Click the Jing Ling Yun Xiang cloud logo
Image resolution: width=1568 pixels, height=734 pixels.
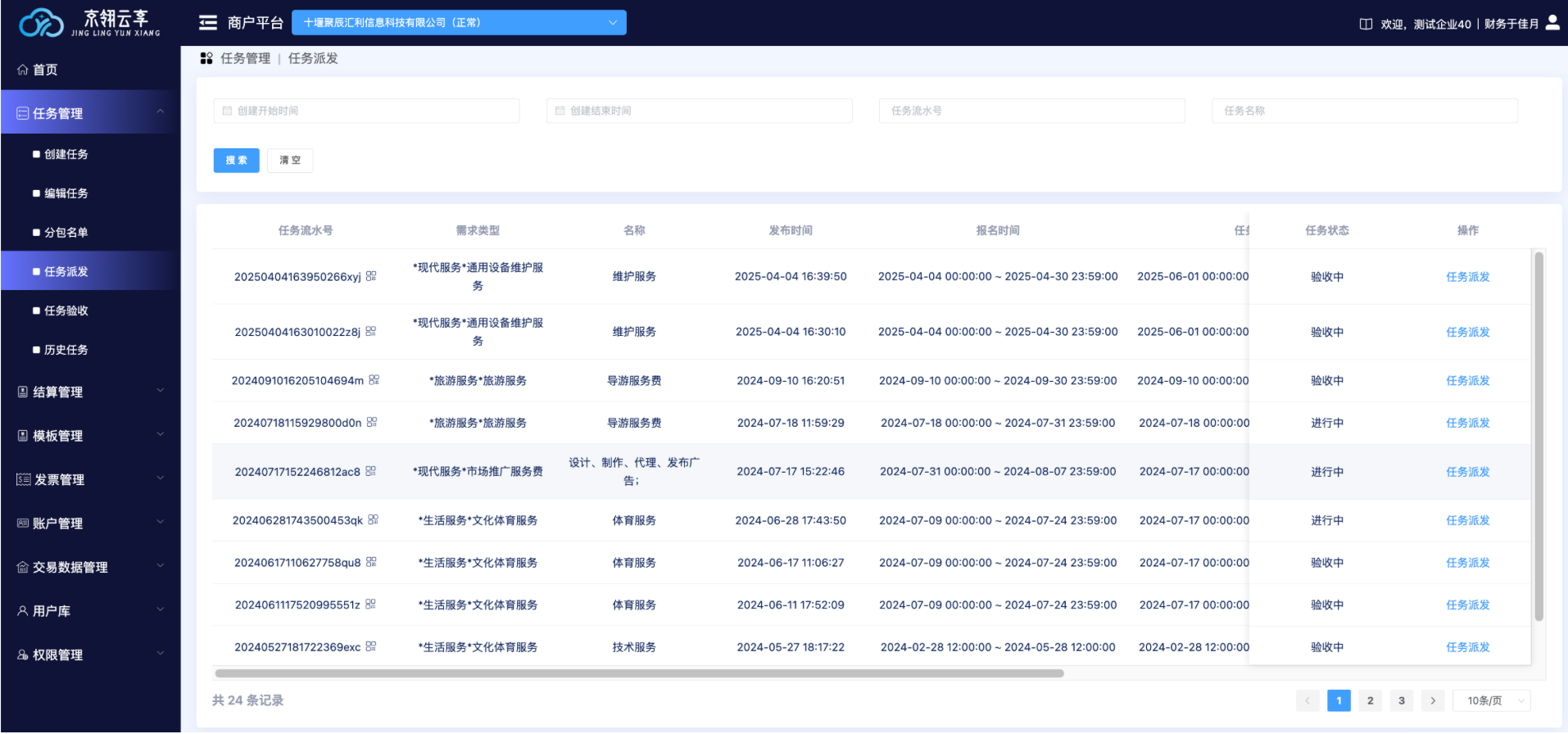click(42, 23)
